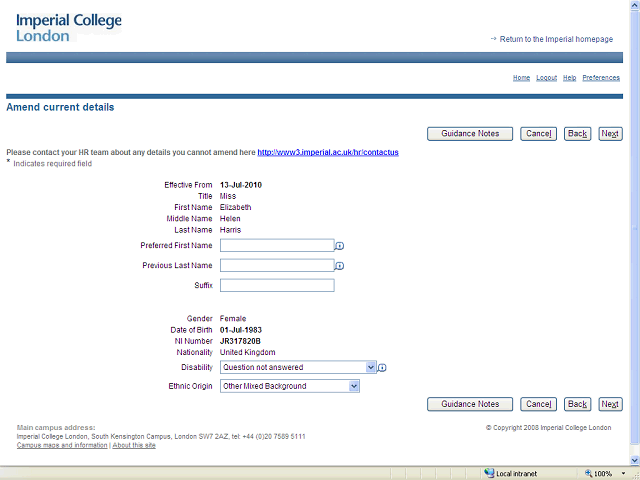Click Next button below Ethnic Origin field
This screenshot has width=640, height=480.
coord(610,404)
